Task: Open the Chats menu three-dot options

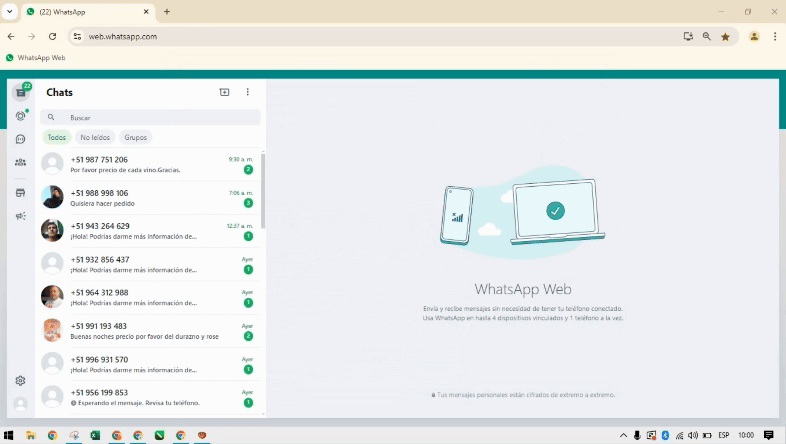Action: click(x=247, y=92)
